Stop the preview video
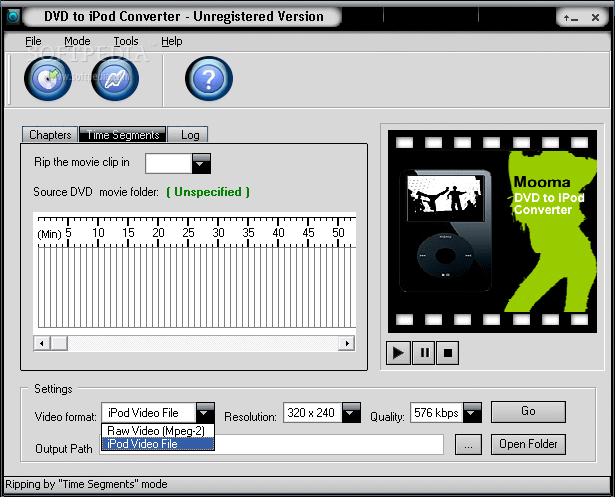 pyautogui.click(x=448, y=353)
